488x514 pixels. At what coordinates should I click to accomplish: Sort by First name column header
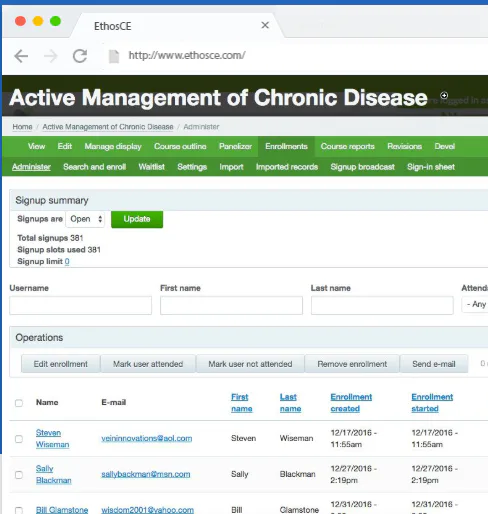[x=242, y=403]
